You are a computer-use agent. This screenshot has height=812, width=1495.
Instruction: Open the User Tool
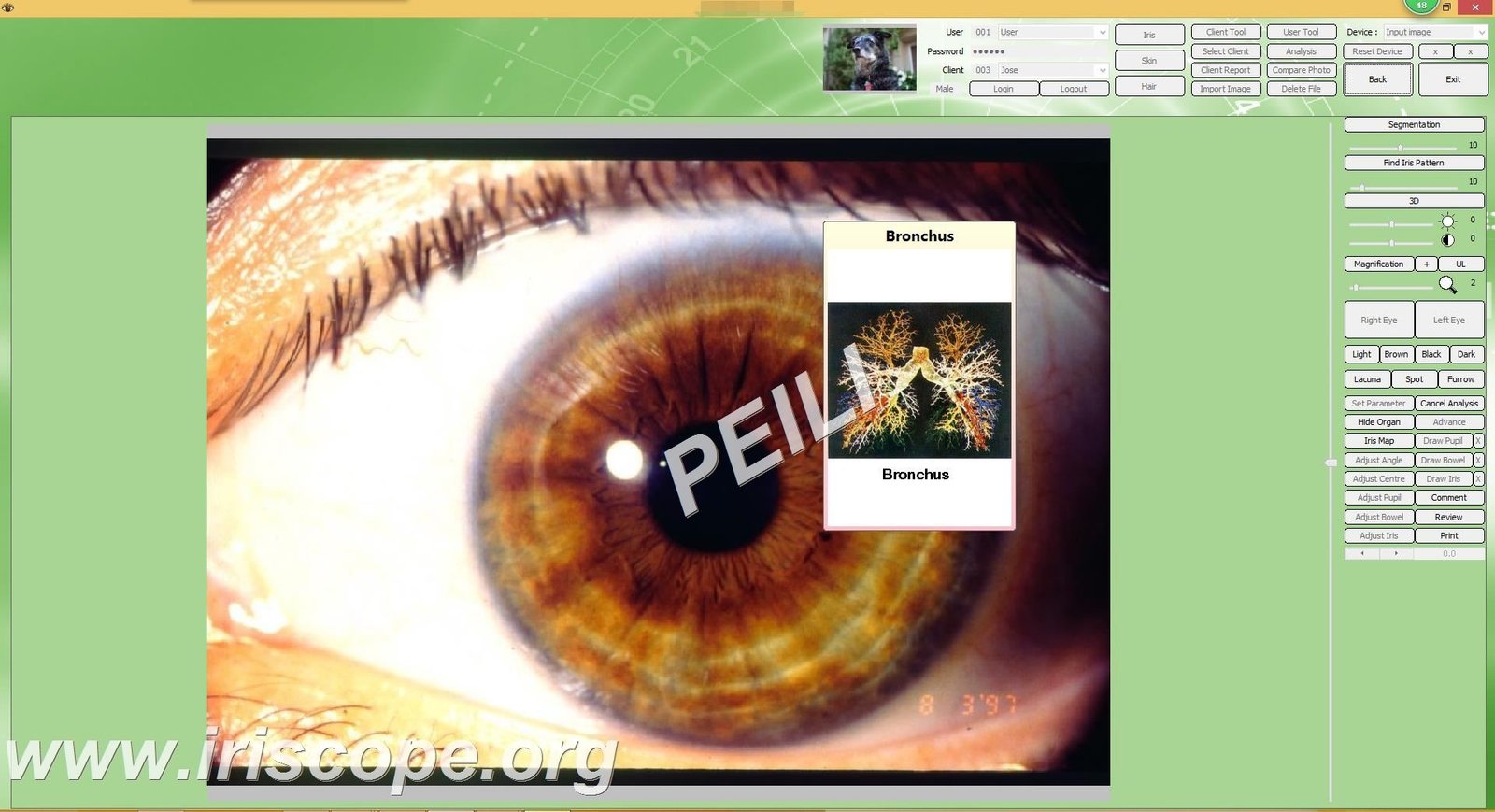click(x=1301, y=32)
